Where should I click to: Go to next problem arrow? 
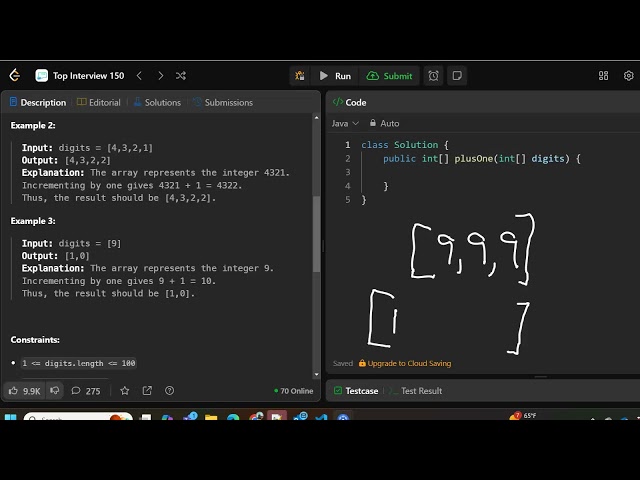click(160, 76)
